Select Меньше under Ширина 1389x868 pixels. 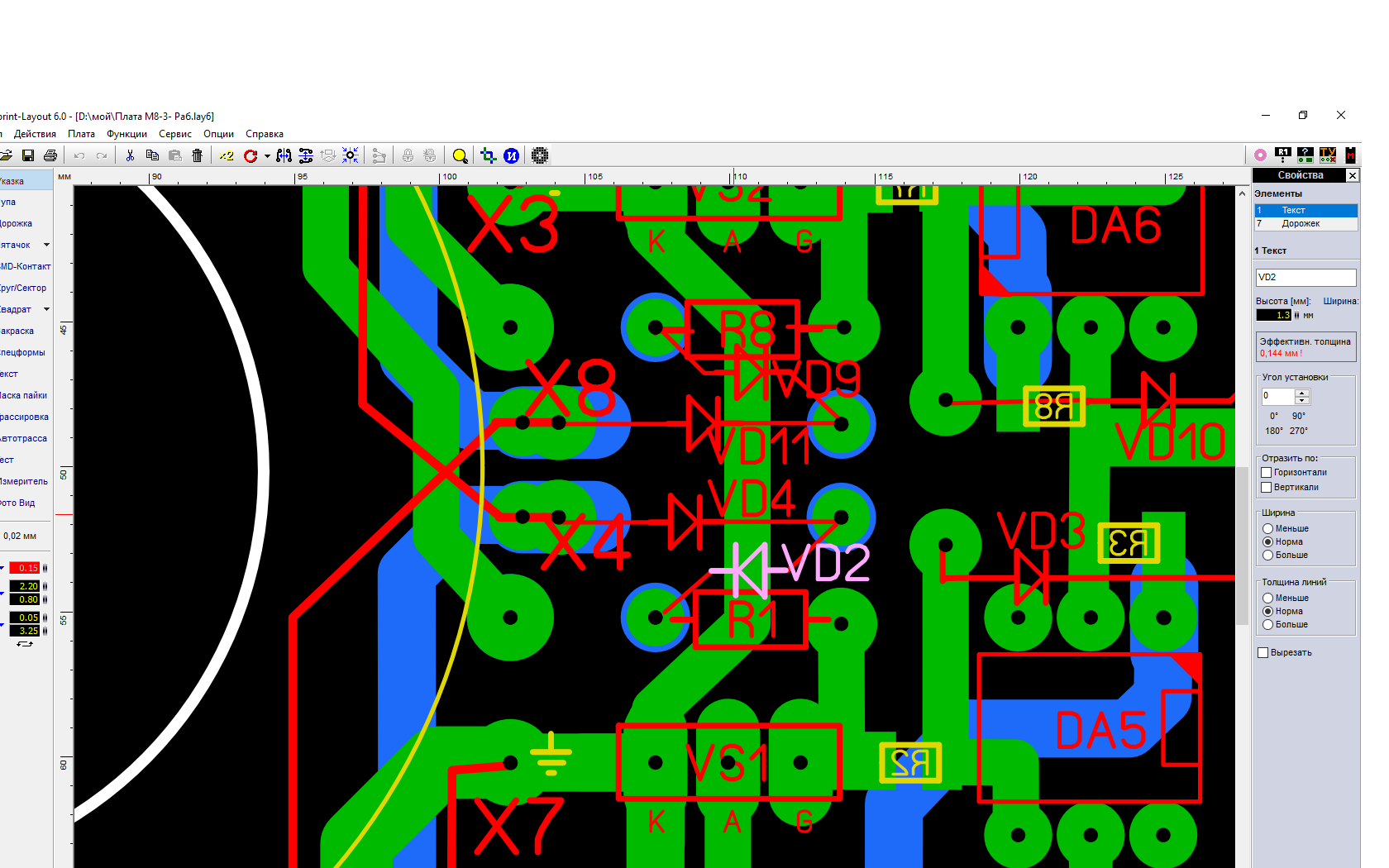(x=1267, y=528)
